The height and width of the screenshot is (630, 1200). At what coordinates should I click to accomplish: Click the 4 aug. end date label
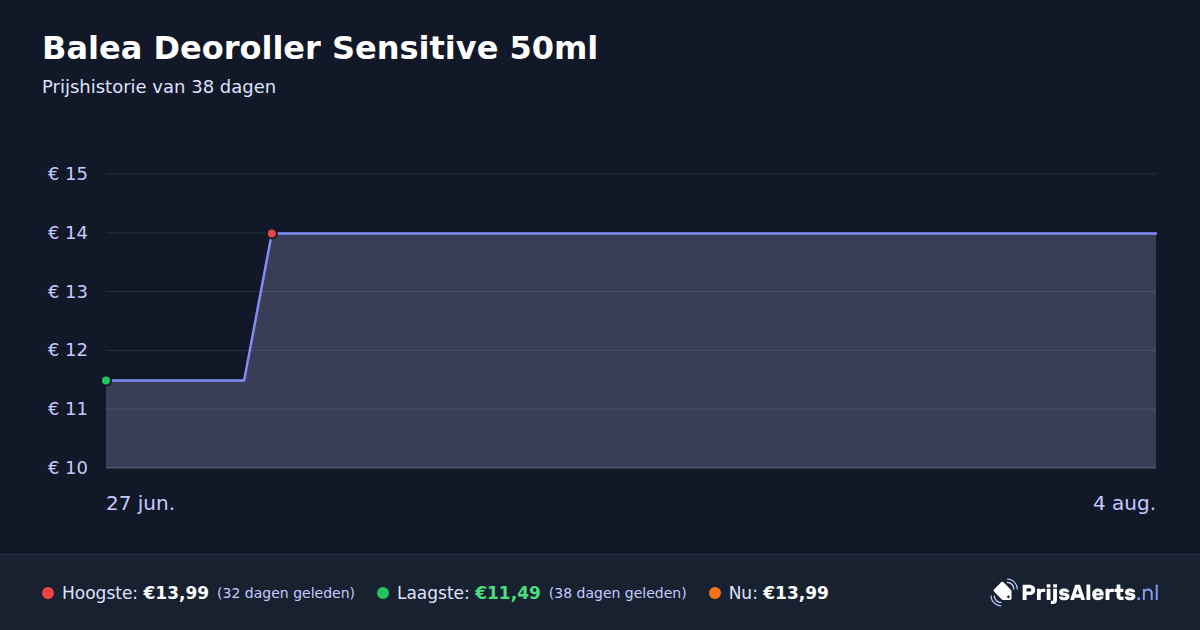[x=1124, y=503]
